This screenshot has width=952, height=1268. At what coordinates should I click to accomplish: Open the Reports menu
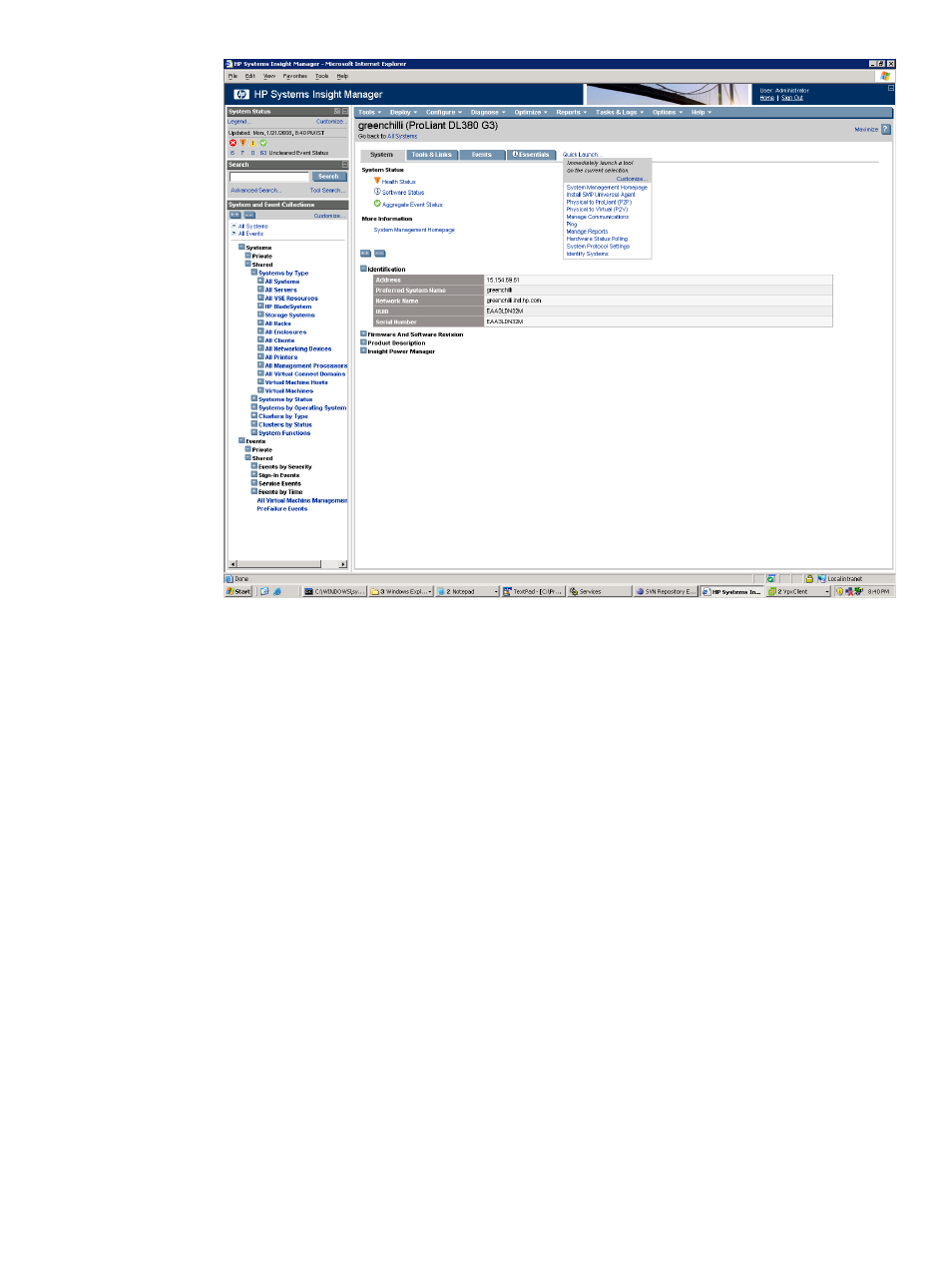click(571, 113)
